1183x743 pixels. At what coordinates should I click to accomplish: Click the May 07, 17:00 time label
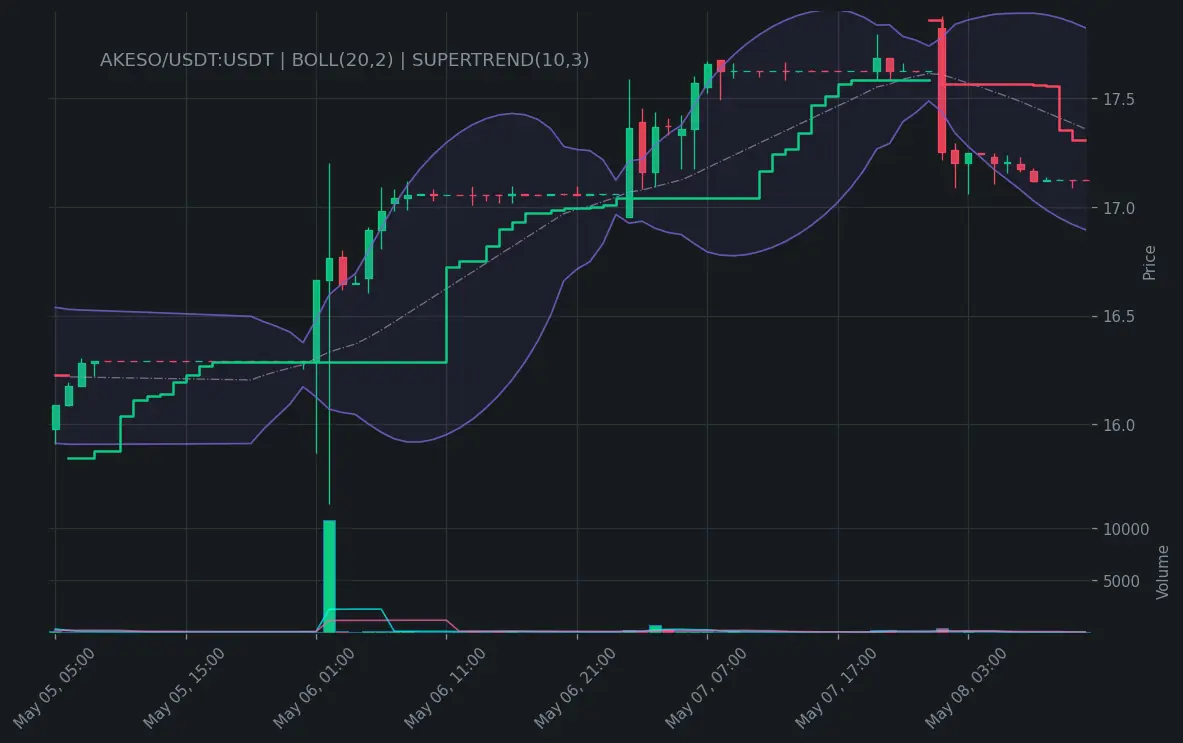point(836,688)
